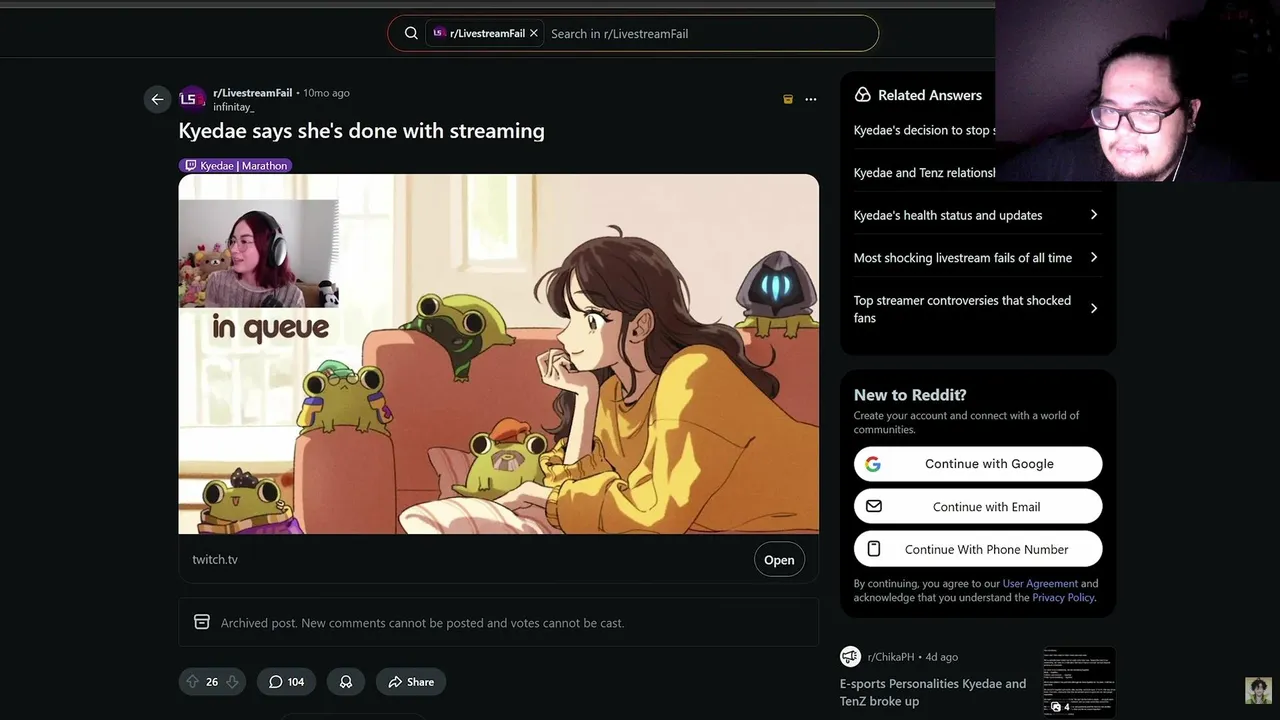Upvote the Kyedae streaming post
Image resolution: width=1280 pixels, height=720 pixels.
tap(192, 682)
